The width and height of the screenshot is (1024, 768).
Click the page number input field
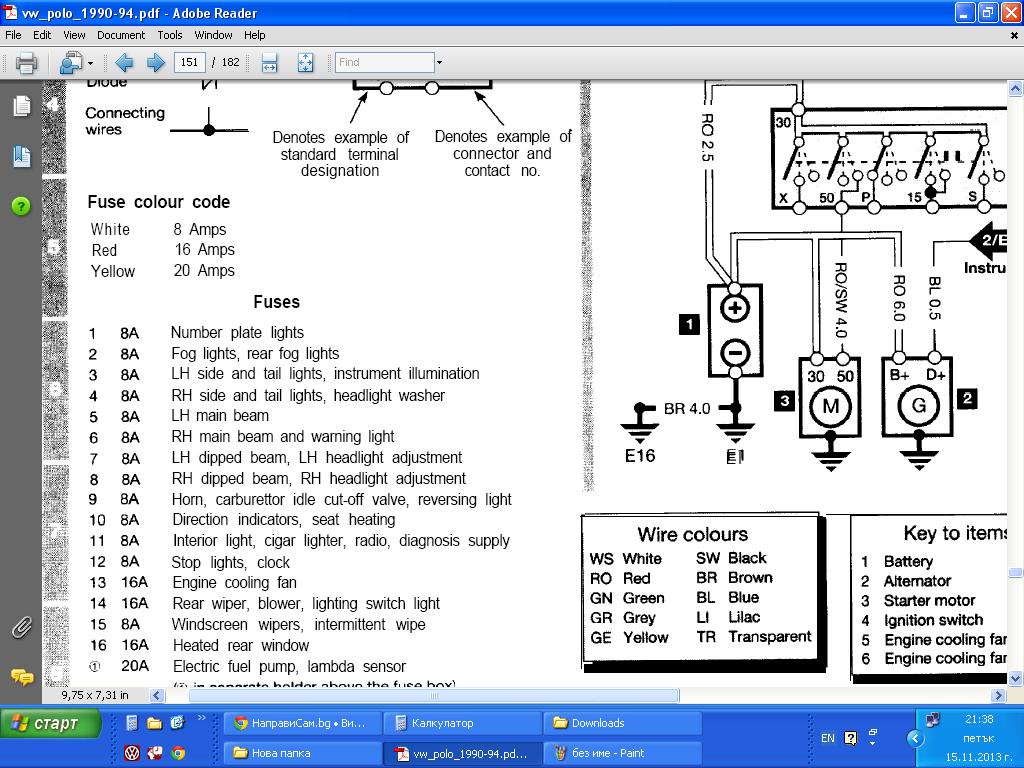(189, 63)
